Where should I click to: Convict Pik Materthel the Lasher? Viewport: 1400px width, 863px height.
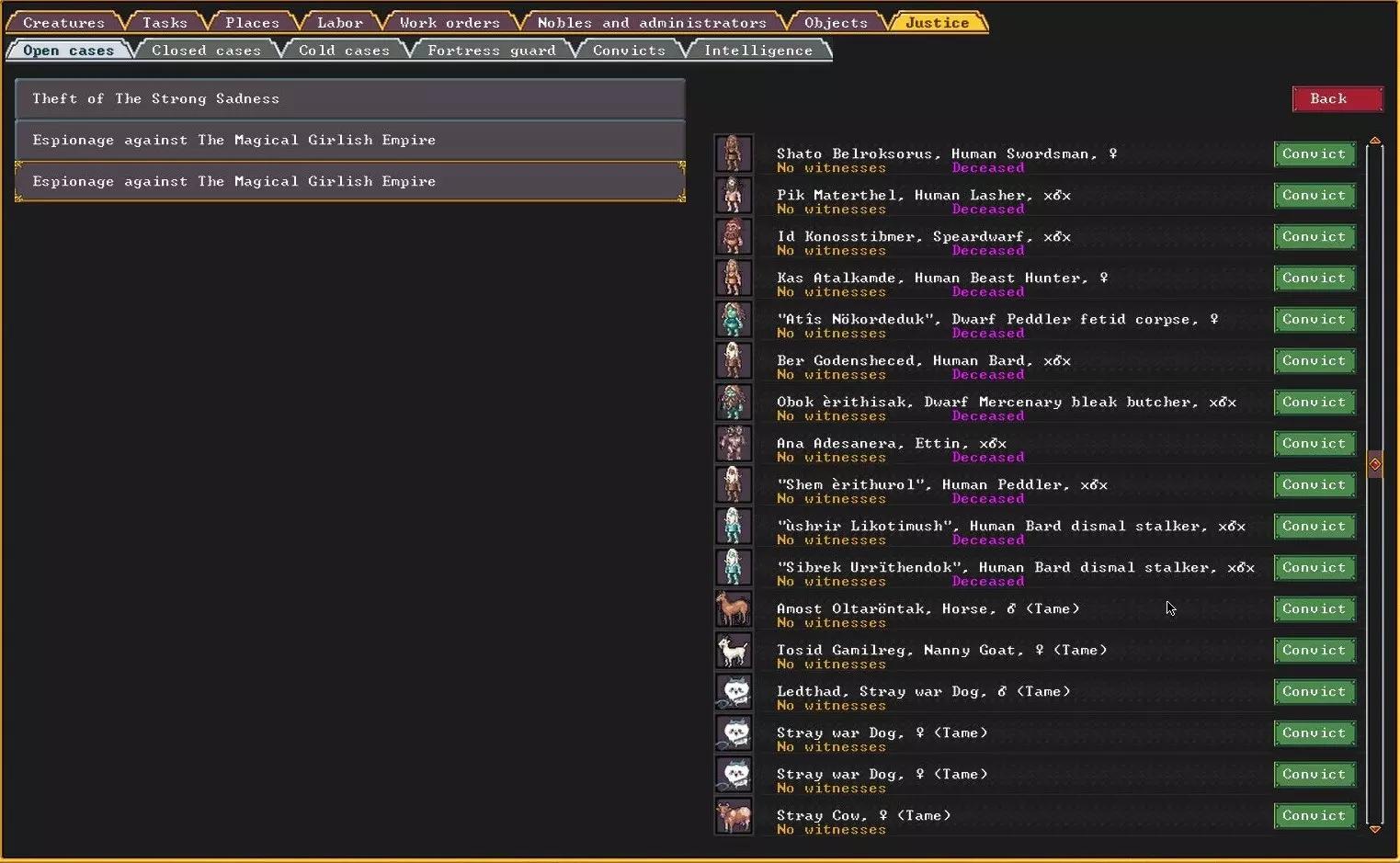1315,196
